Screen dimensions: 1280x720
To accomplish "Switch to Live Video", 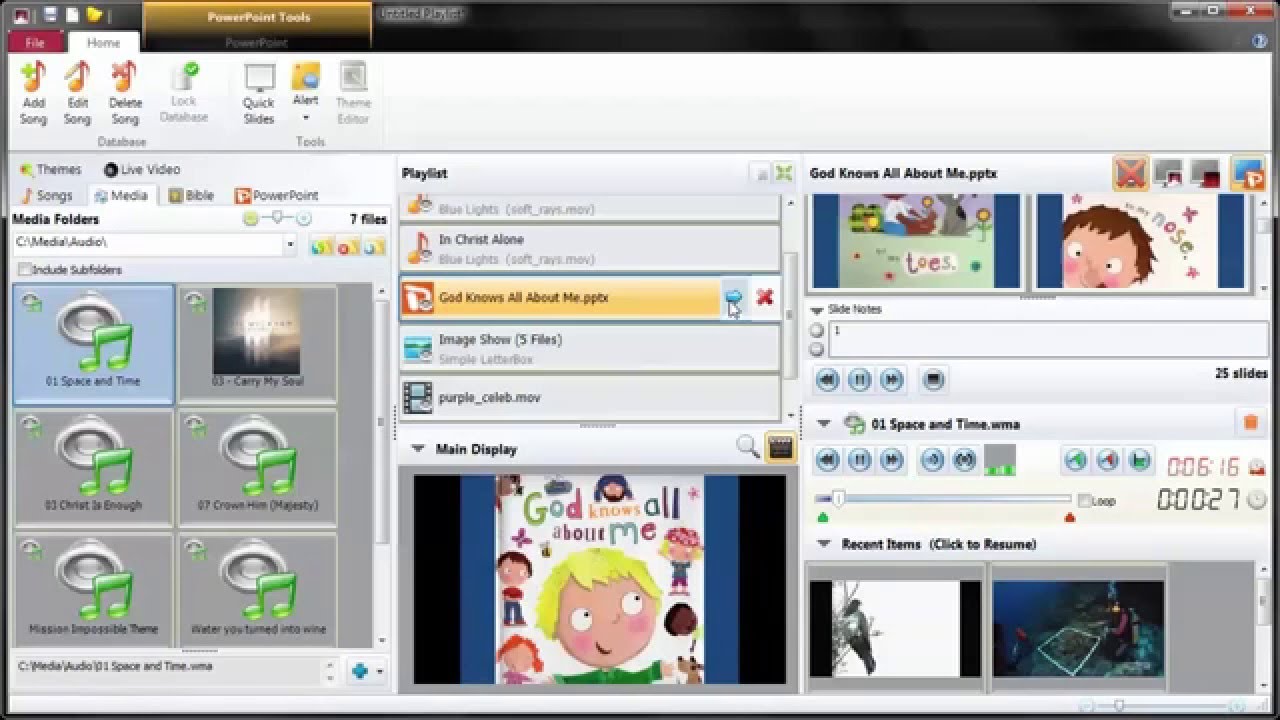I will [x=142, y=170].
